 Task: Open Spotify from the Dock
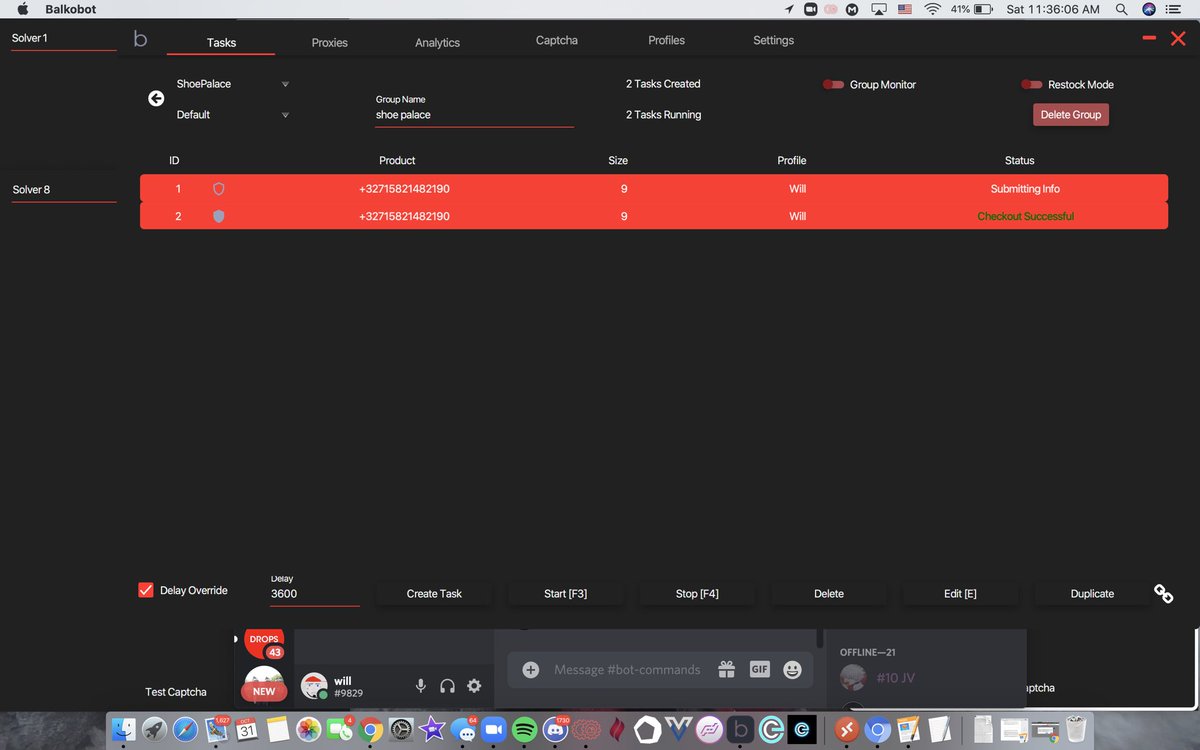coord(524,730)
